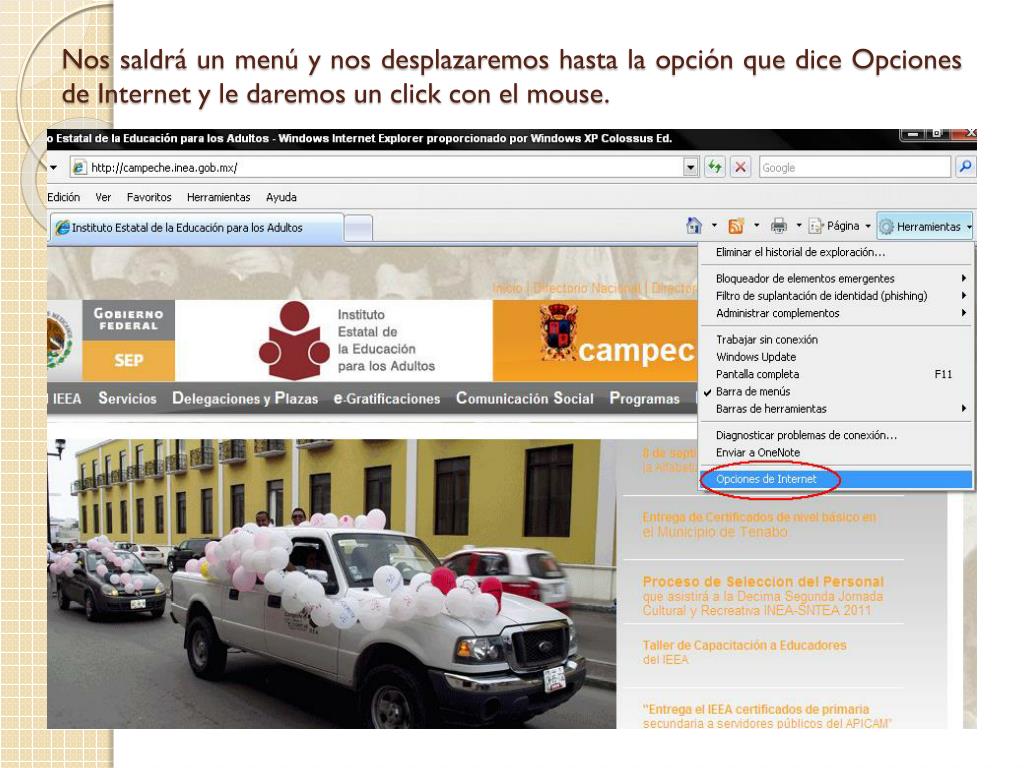Screen dimensions: 1024x768
Task: Click the Refresh page icon
Action: click(x=715, y=167)
